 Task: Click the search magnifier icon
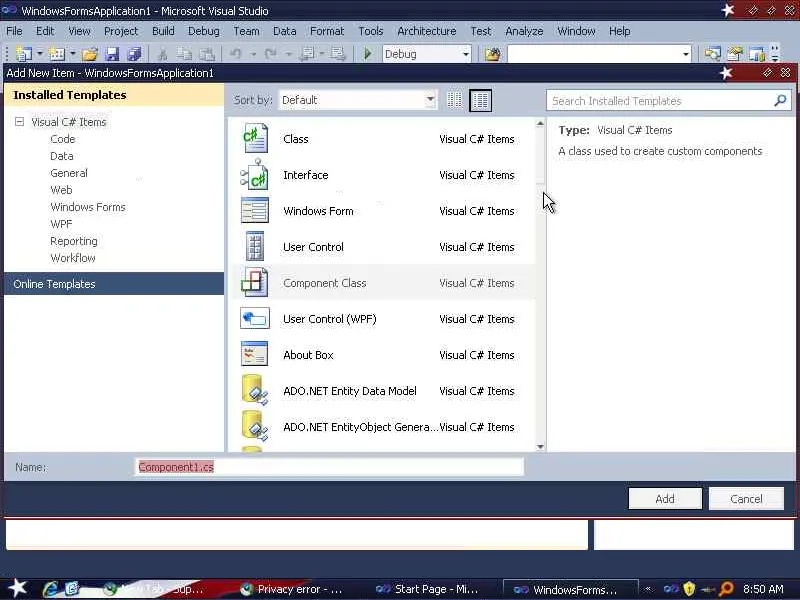(780, 101)
